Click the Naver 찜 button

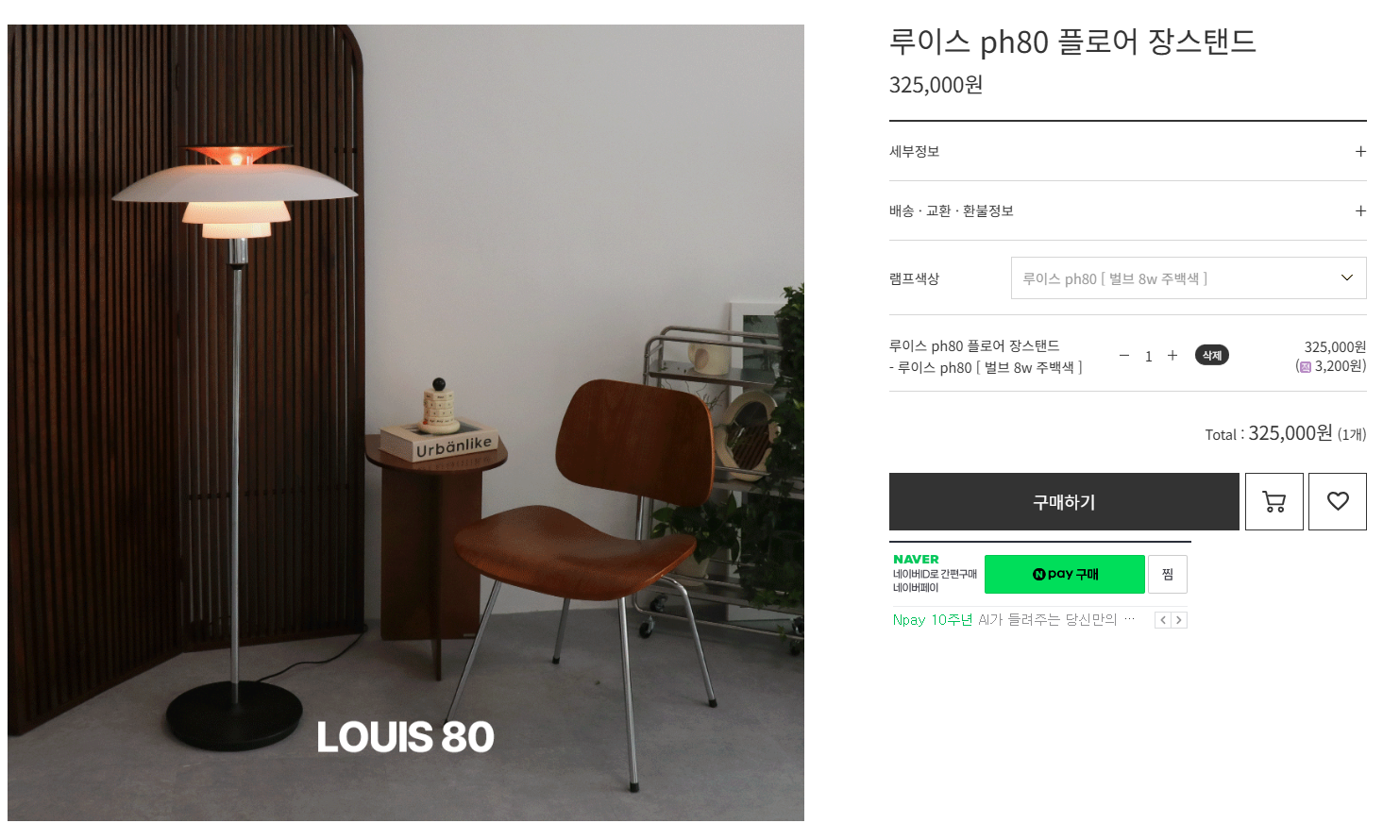click(1168, 574)
